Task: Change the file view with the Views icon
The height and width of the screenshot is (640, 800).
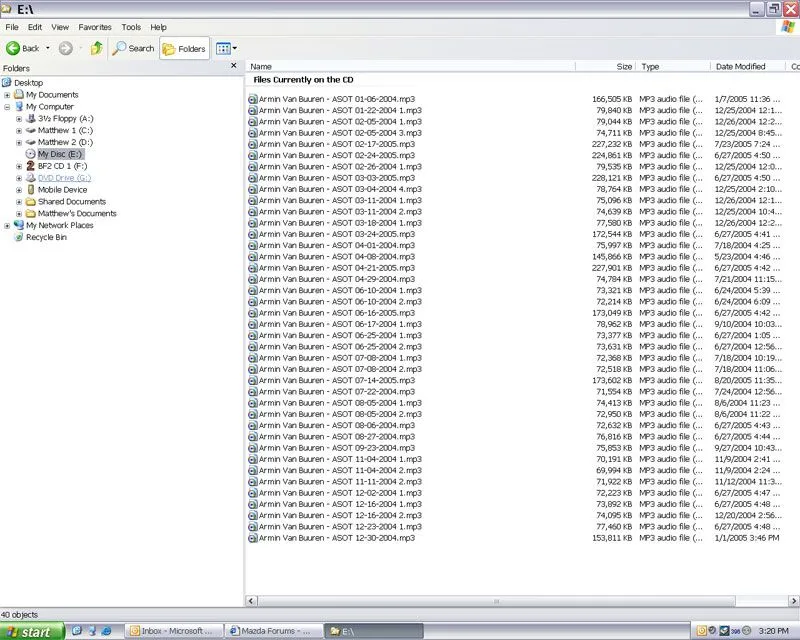Action: [x=222, y=48]
